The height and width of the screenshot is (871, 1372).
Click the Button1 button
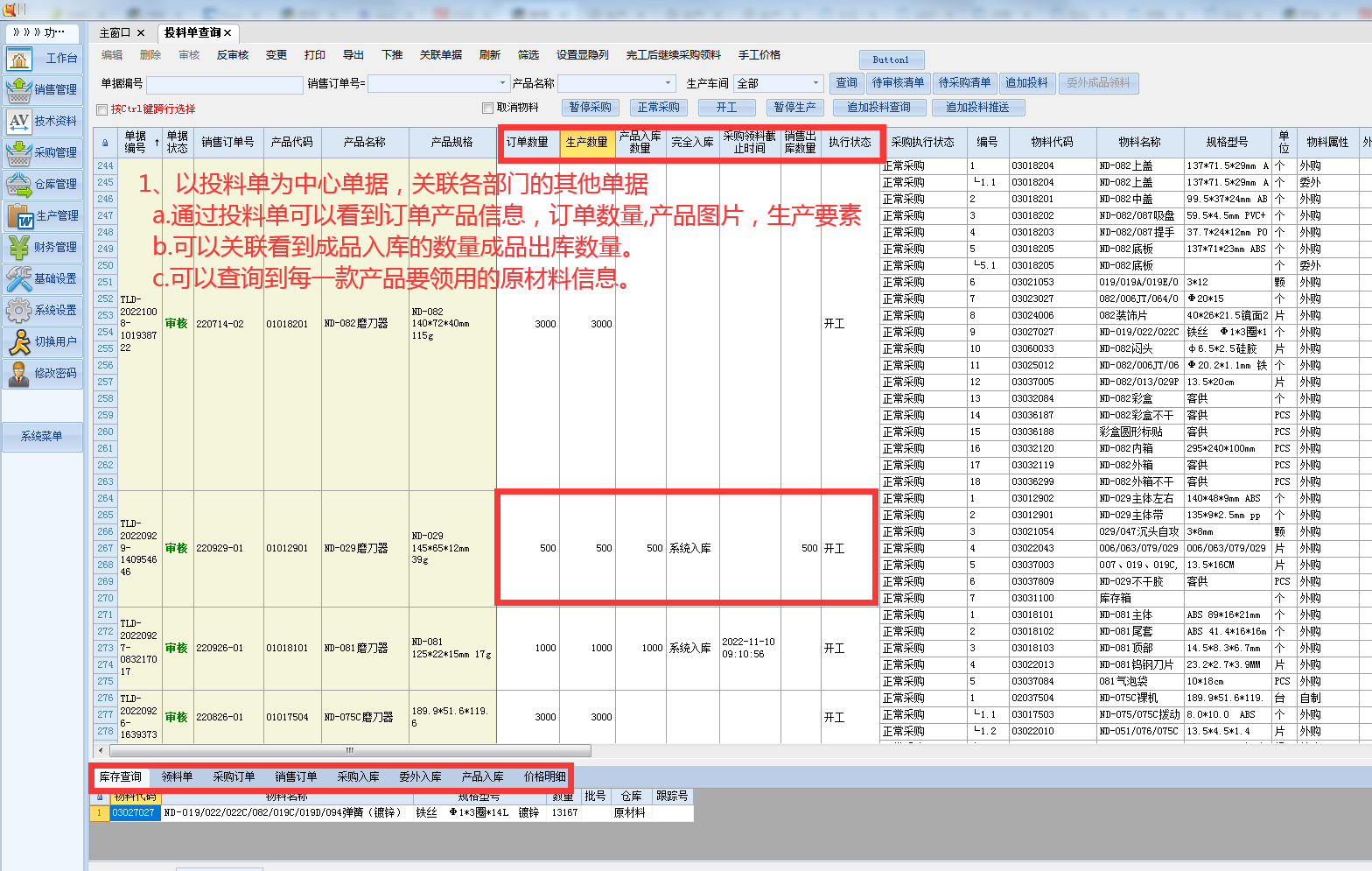pos(891,60)
